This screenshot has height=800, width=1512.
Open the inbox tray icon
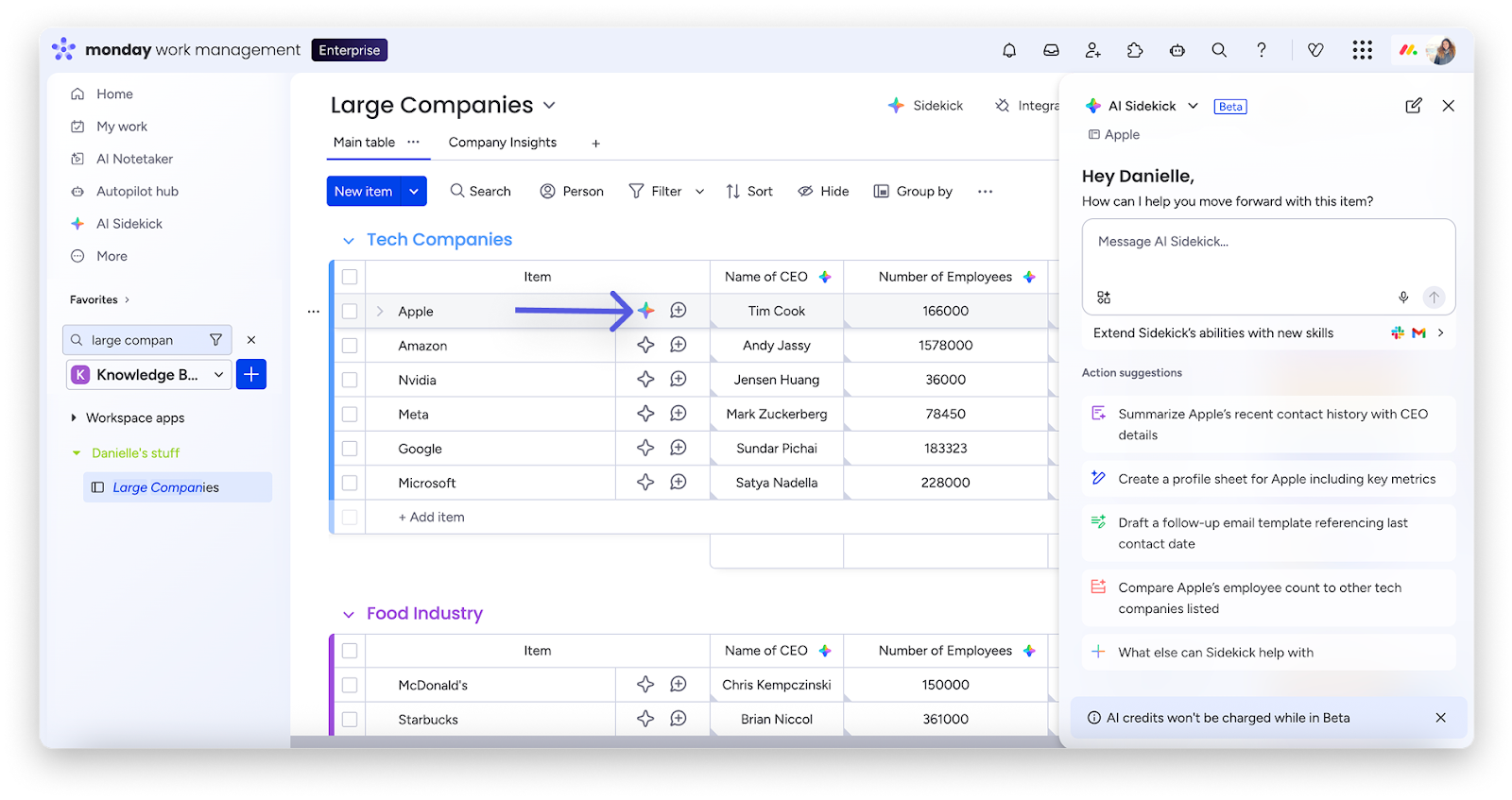pos(1051,50)
